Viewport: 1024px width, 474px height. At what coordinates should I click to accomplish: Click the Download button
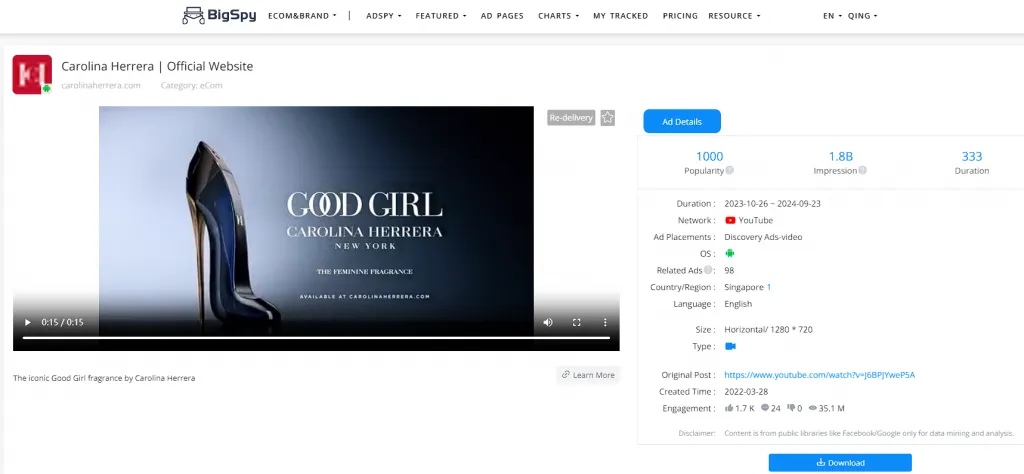pyautogui.click(x=840, y=462)
